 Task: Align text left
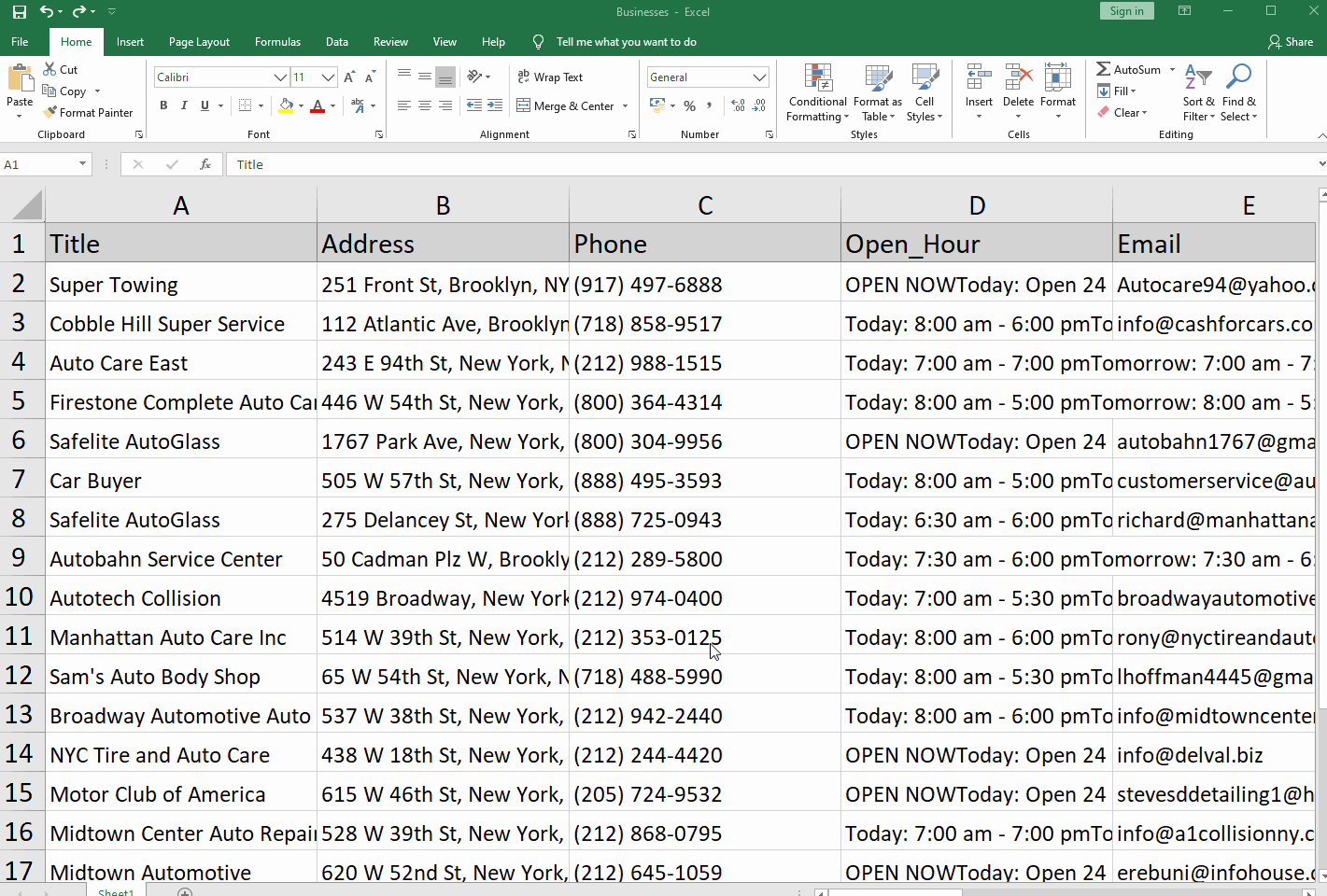[404, 105]
